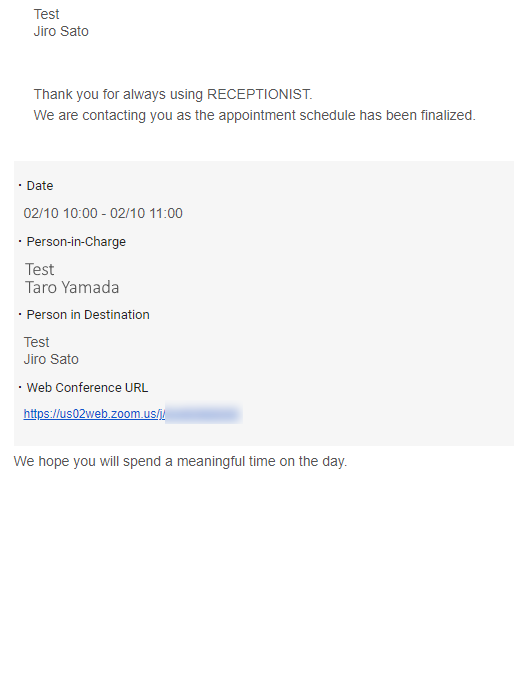This screenshot has width=530, height=700.
Task: Click the Test text above Taro Yamada
Action: (x=39, y=270)
